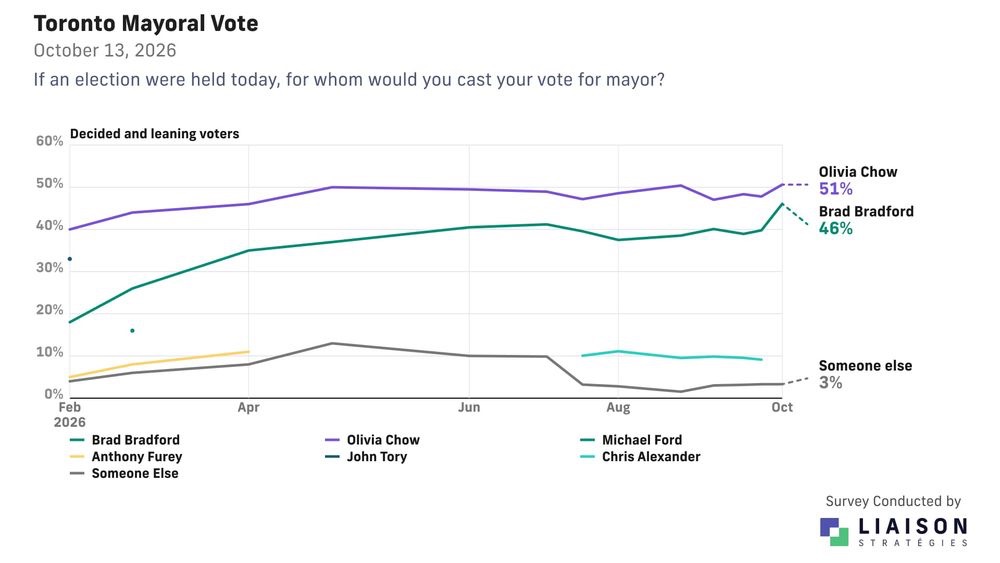This screenshot has height=563, width=1000.
Task: Click the Liaison Strategies logo icon
Action: click(x=834, y=532)
